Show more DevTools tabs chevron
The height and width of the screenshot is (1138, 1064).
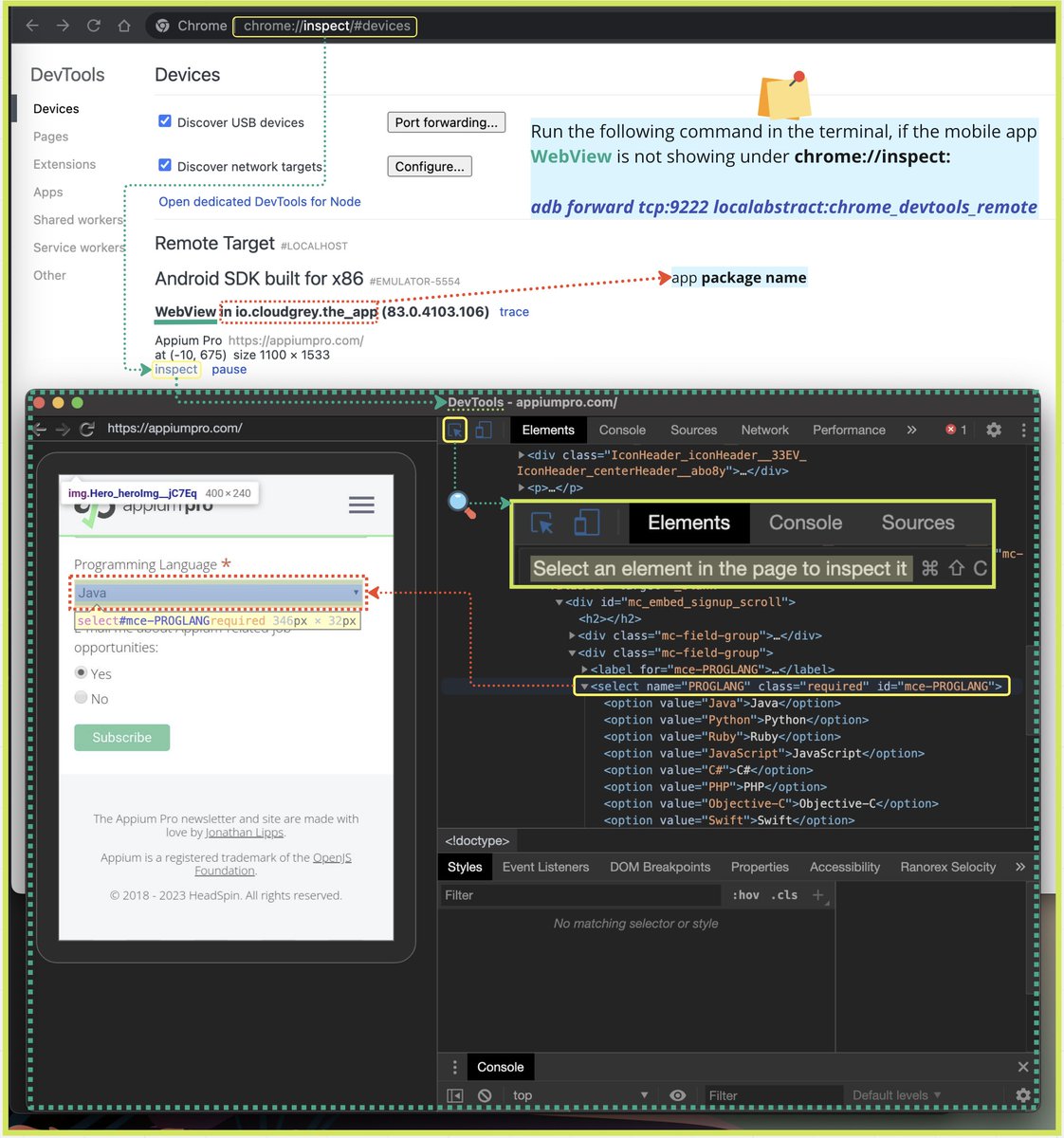tap(911, 431)
